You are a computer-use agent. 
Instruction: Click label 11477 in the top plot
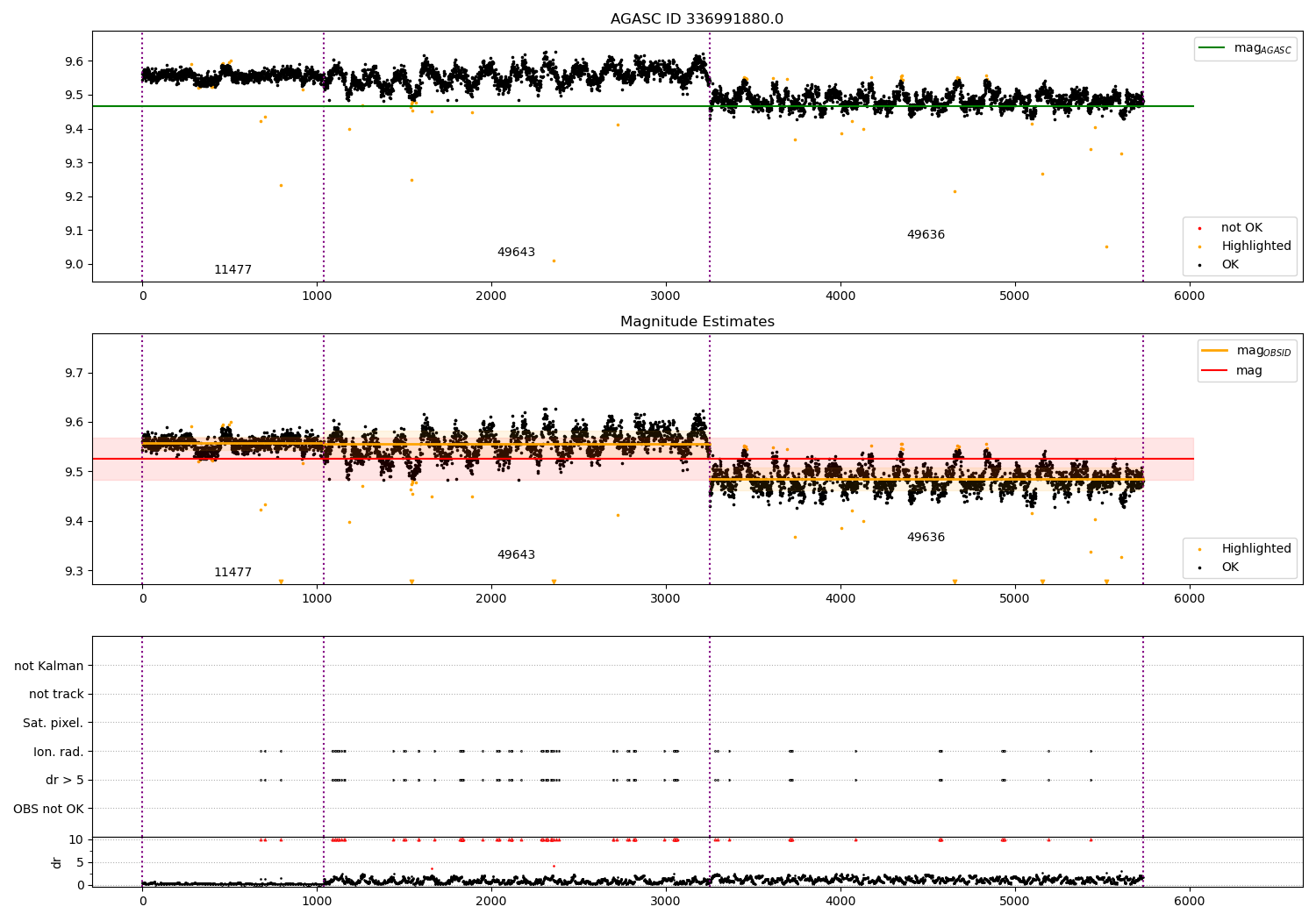(x=232, y=270)
